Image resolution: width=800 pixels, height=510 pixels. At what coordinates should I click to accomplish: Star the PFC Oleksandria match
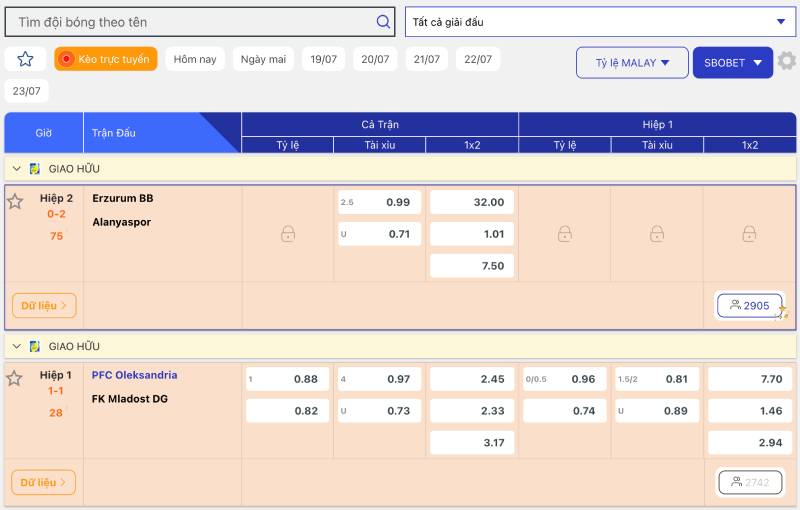tap(15, 379)
